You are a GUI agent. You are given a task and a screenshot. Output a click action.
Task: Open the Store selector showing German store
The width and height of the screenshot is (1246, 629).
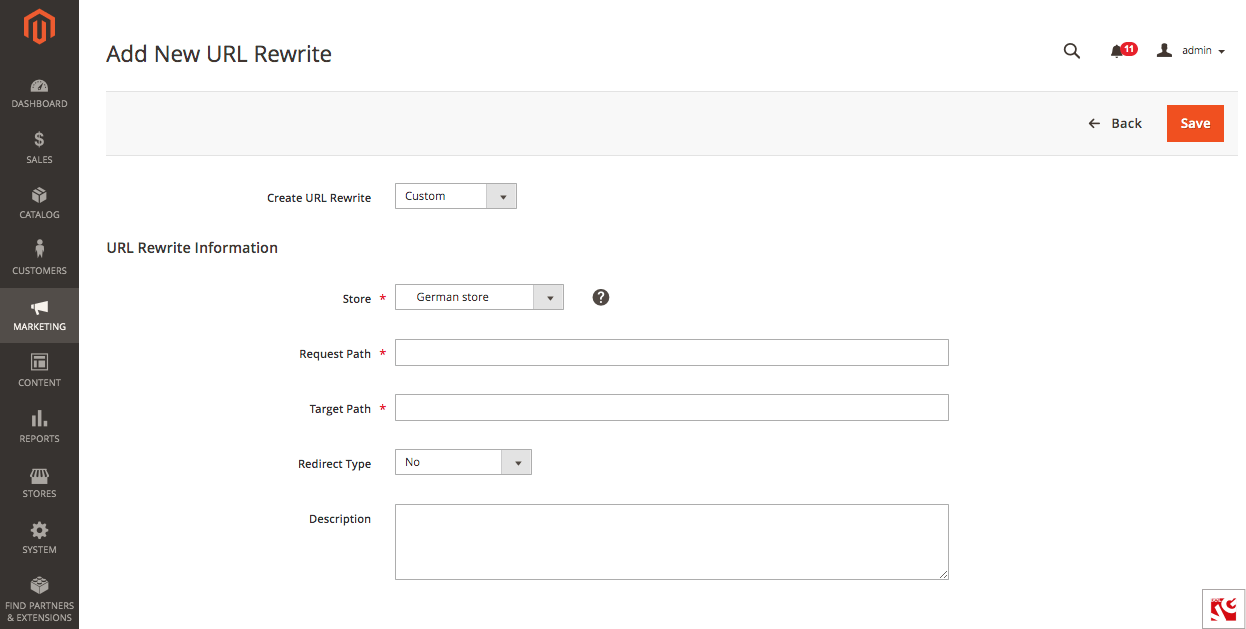click(x=479, y=297)
